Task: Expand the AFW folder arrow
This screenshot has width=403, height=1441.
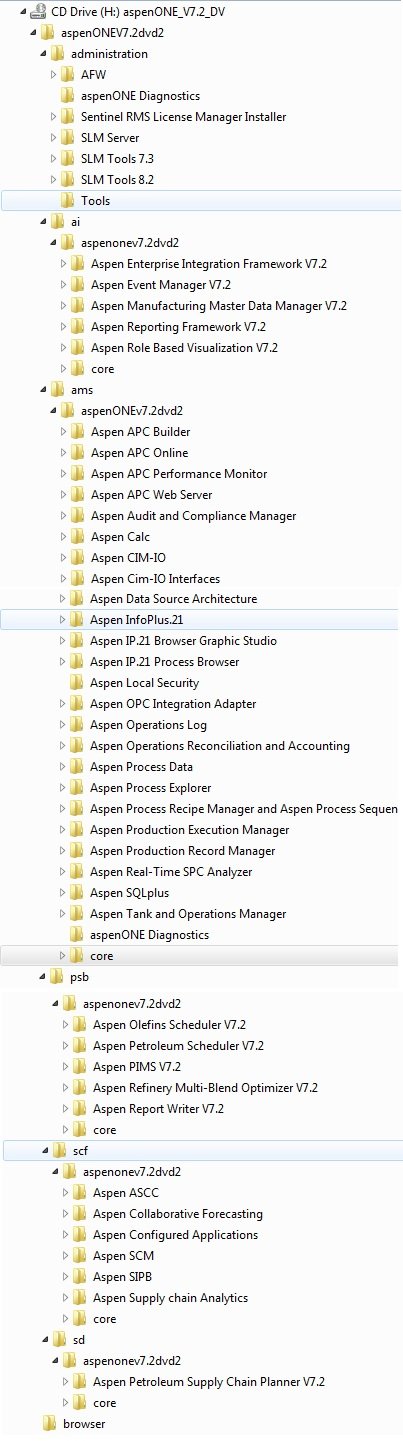Action: coord(54,75)
